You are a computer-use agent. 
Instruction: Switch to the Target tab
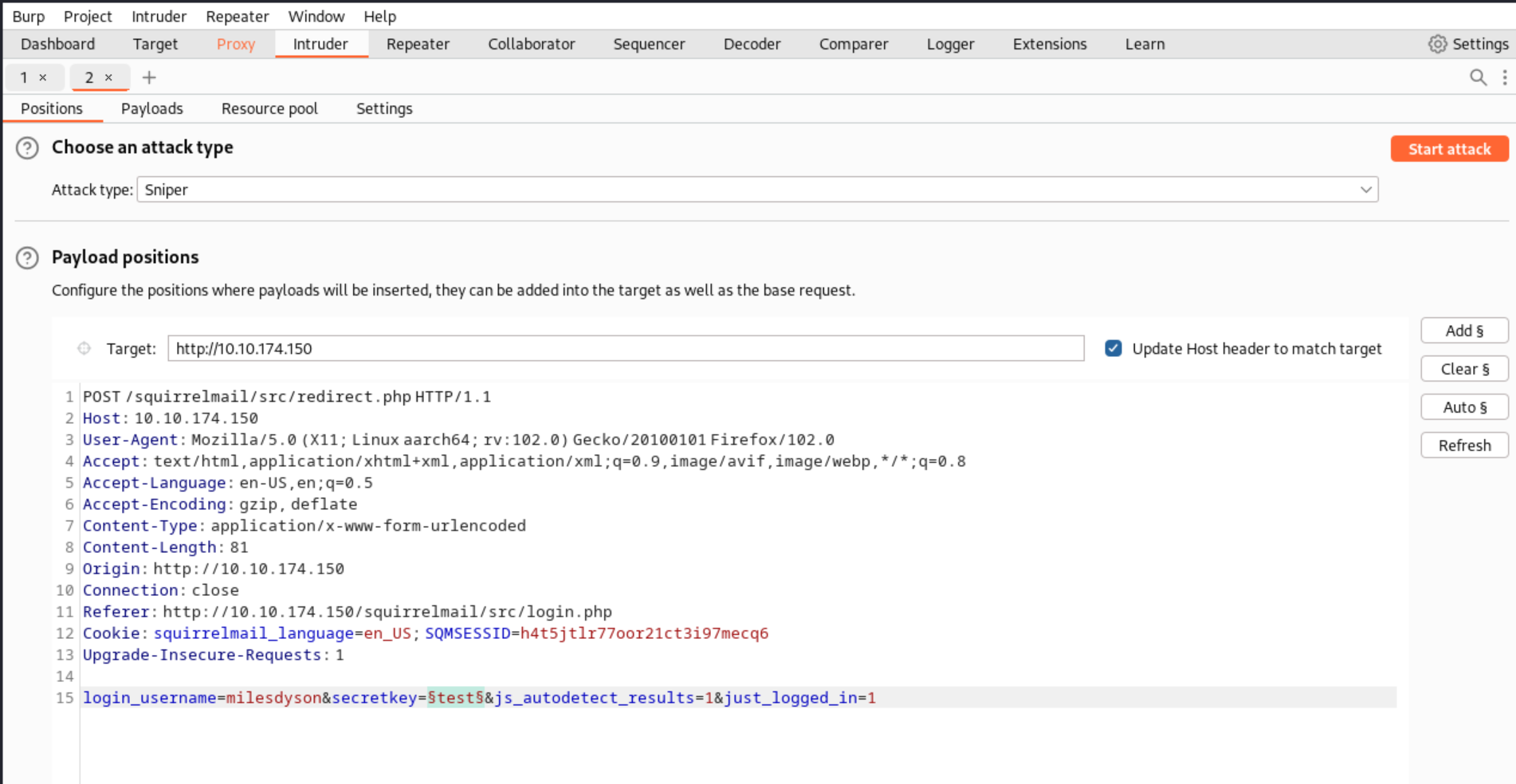[x=155, y=44]
